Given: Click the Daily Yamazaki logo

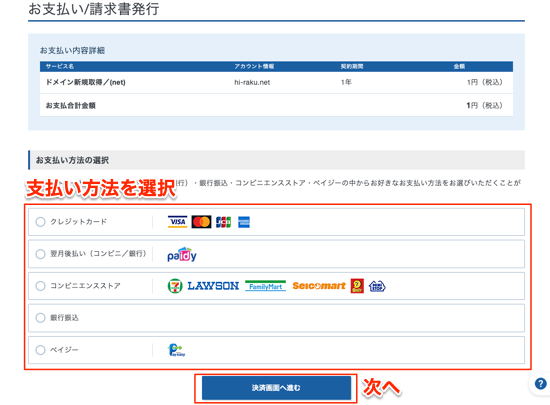Looking at the screenshot, I should pos(357,286).
